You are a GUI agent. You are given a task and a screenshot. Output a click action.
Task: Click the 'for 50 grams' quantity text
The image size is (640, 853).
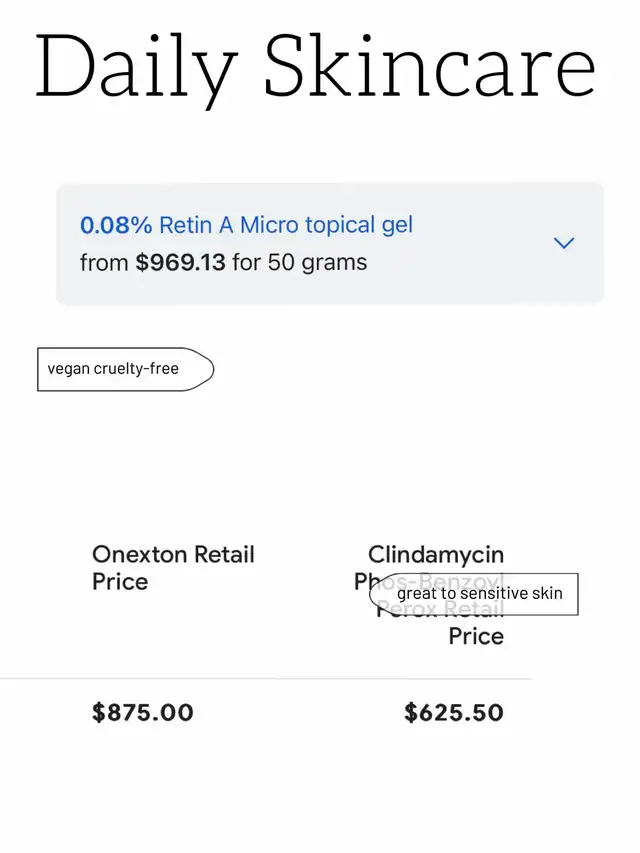coord(300,262)
